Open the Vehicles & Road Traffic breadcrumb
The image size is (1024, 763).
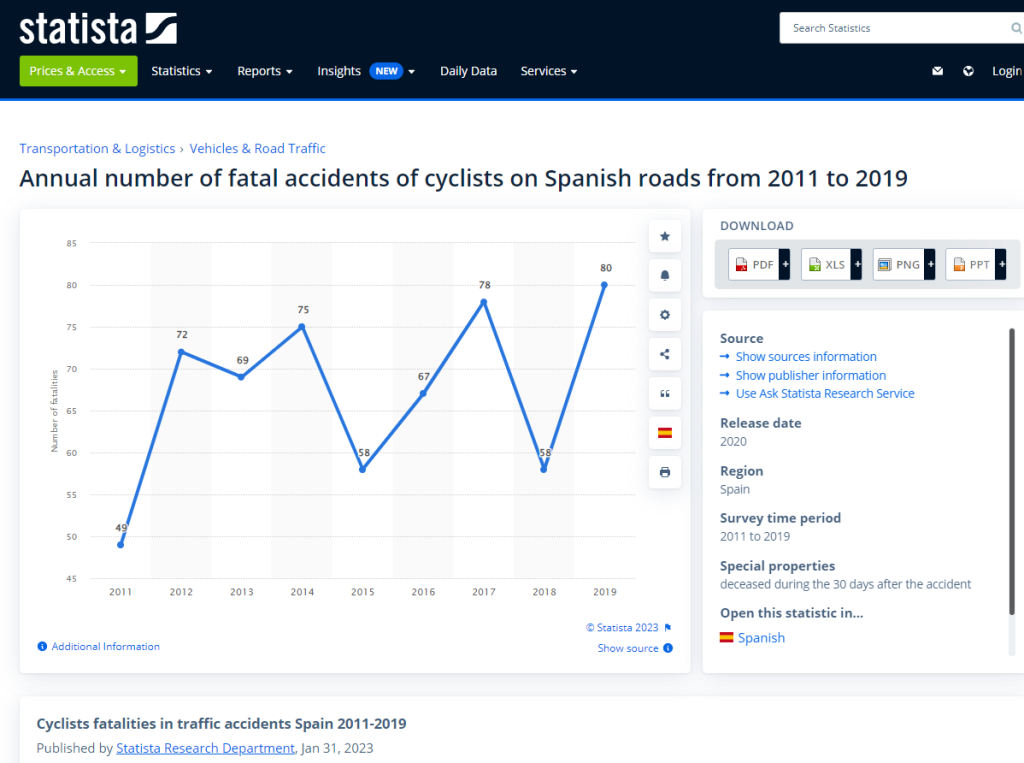(257, 149)
